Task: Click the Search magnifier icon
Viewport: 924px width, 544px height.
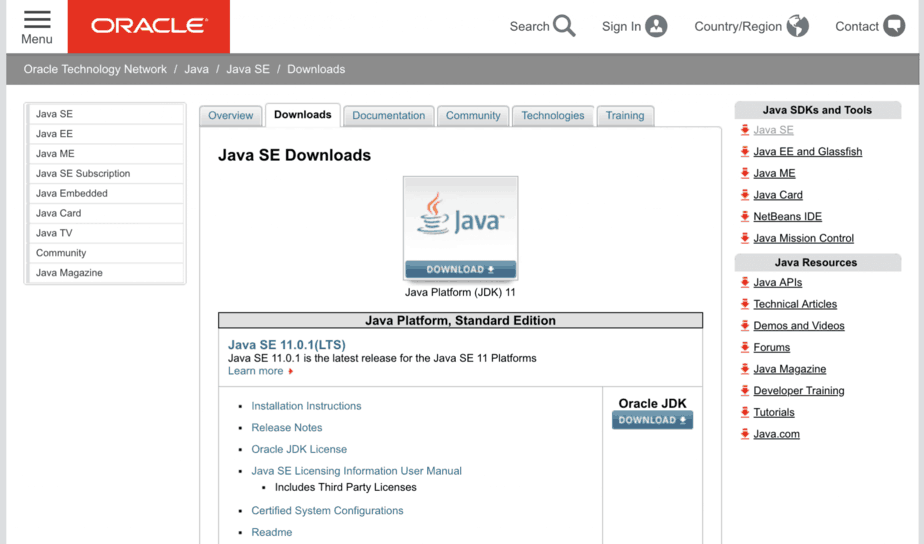Action: [x=564, y=26]
